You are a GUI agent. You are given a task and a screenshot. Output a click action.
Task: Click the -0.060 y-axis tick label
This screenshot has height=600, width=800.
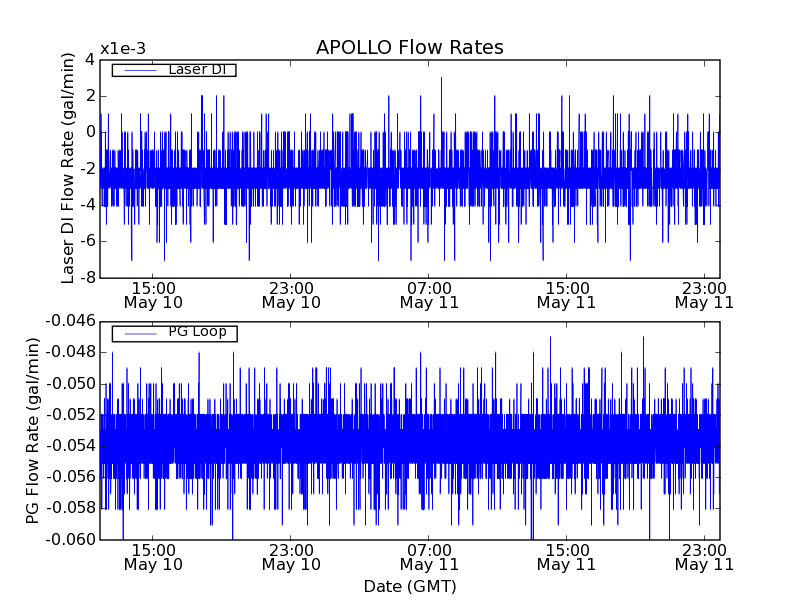(70, 540)
